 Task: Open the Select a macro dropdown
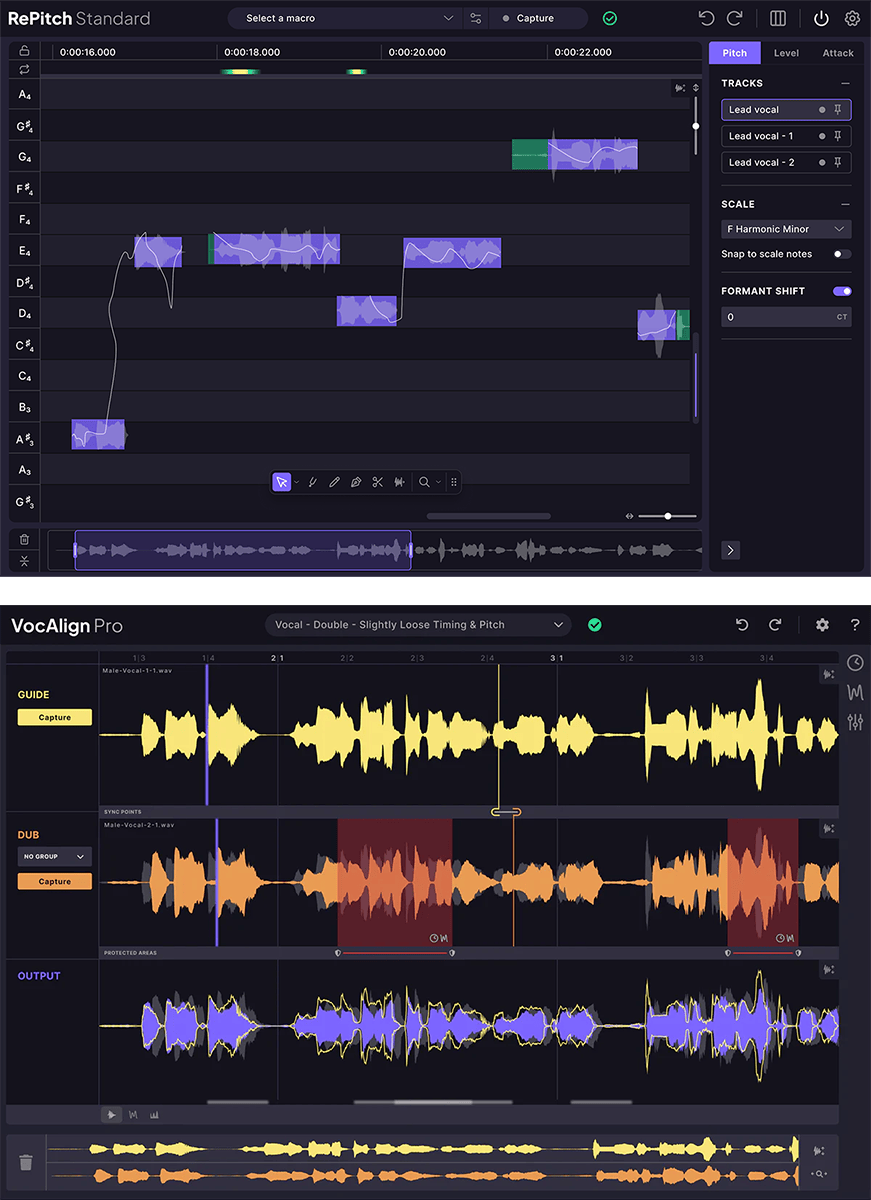(345, 18)
